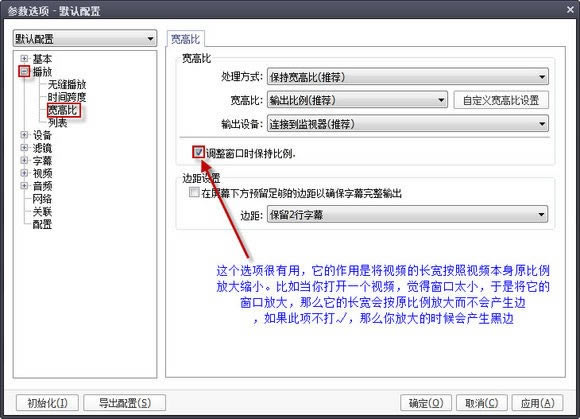Expand the 视频 tree node
Viewport: 580px width, 419px height.
(24, 173)
